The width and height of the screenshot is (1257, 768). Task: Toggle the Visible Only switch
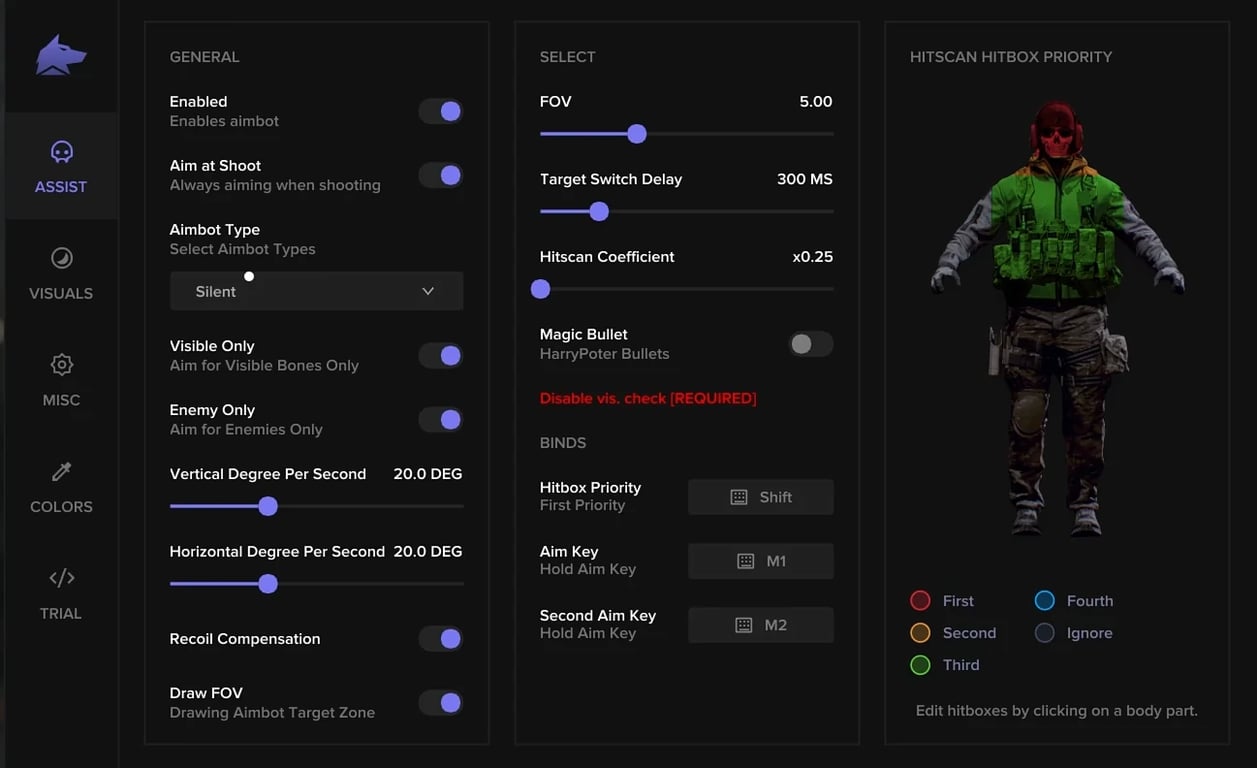tap(440, 355)
